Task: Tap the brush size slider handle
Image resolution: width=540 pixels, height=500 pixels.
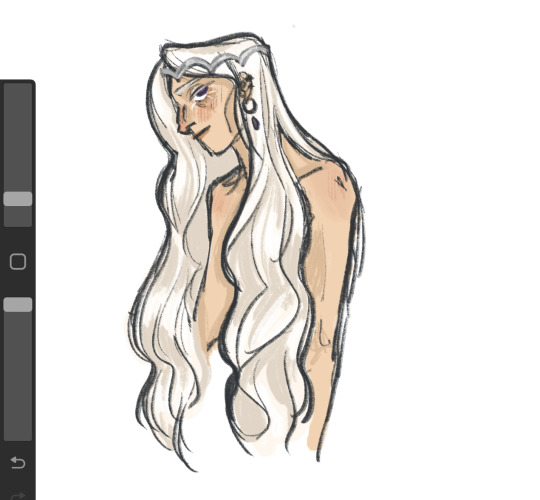Action: click(x=18, y=199)
